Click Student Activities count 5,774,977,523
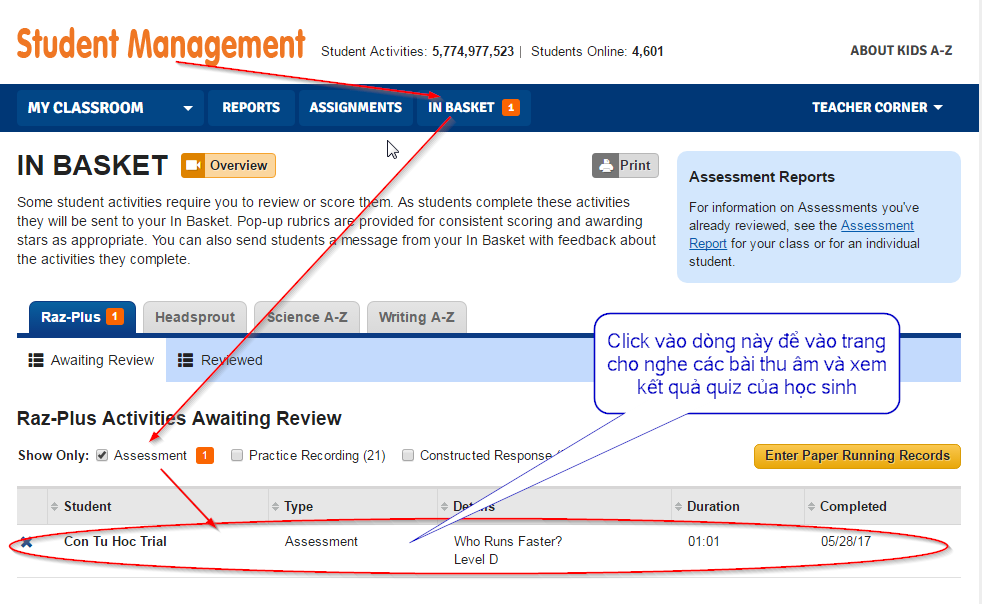982x604 pixels. coord(473,51)
